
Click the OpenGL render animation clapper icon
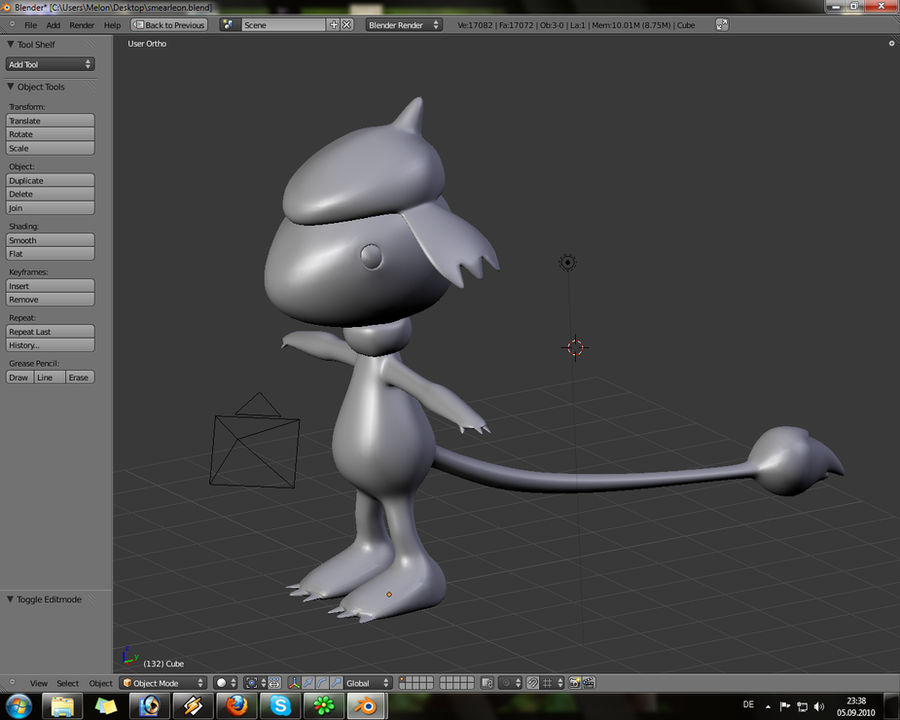pyautogui.click(x=589, y=683)
